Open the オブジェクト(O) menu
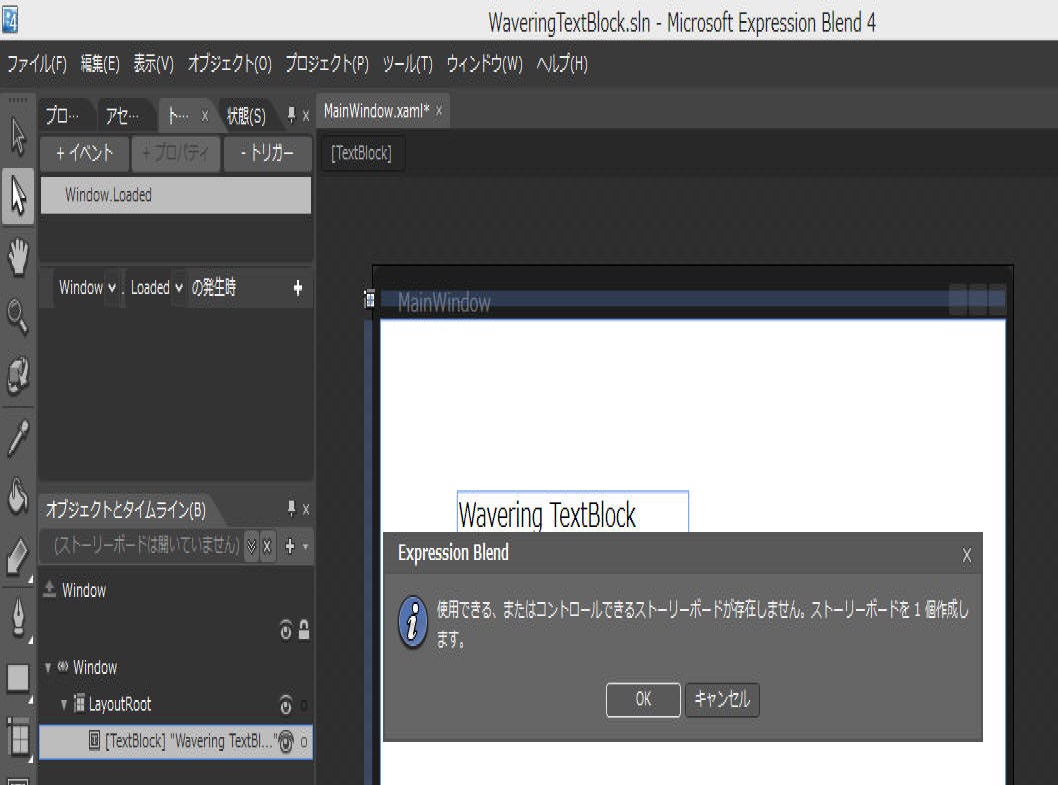 point(229,65)
